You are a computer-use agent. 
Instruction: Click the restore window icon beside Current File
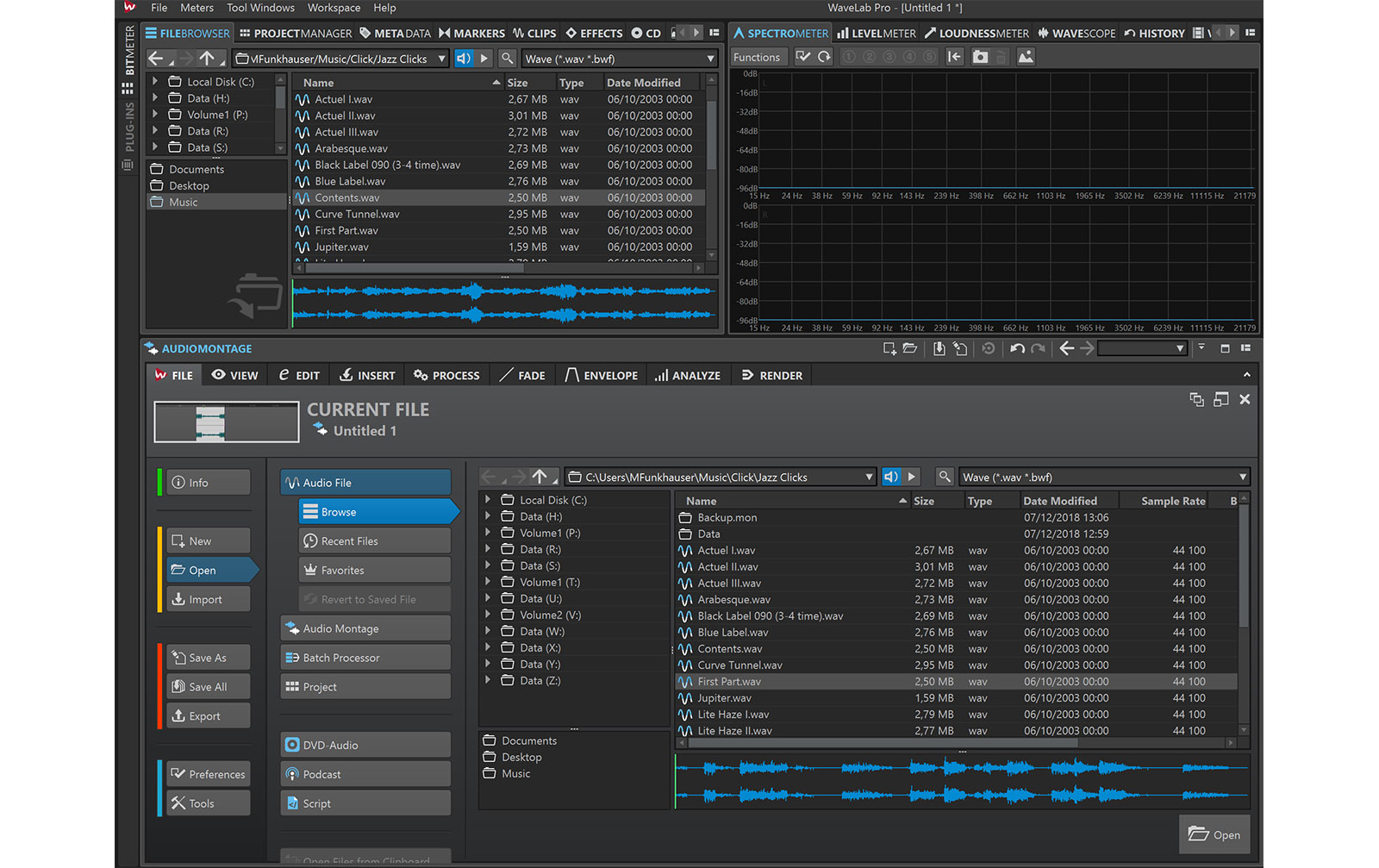click(x=1220, y=399)
